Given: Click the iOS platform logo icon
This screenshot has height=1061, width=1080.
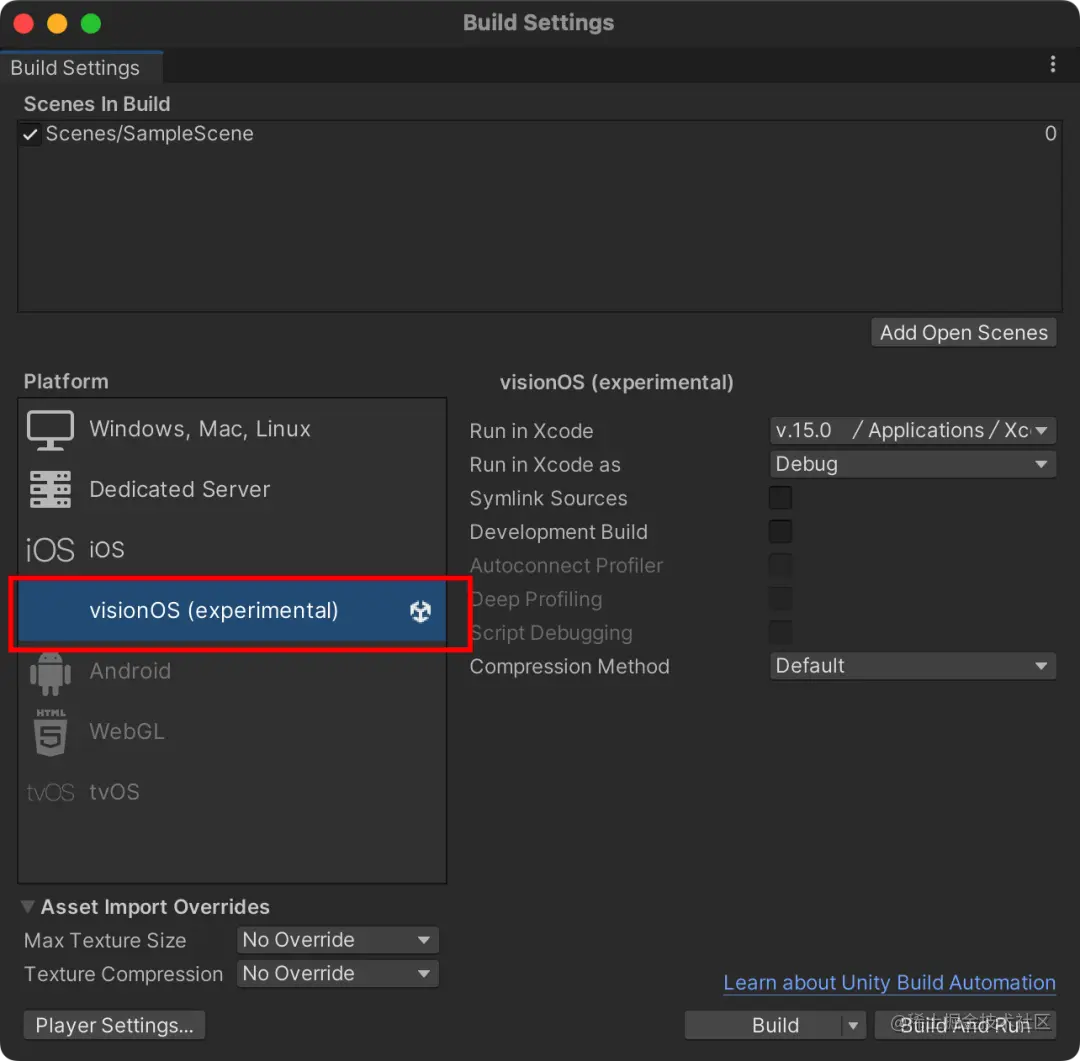Looking at the screenshot, I should [x=50, y=550].
